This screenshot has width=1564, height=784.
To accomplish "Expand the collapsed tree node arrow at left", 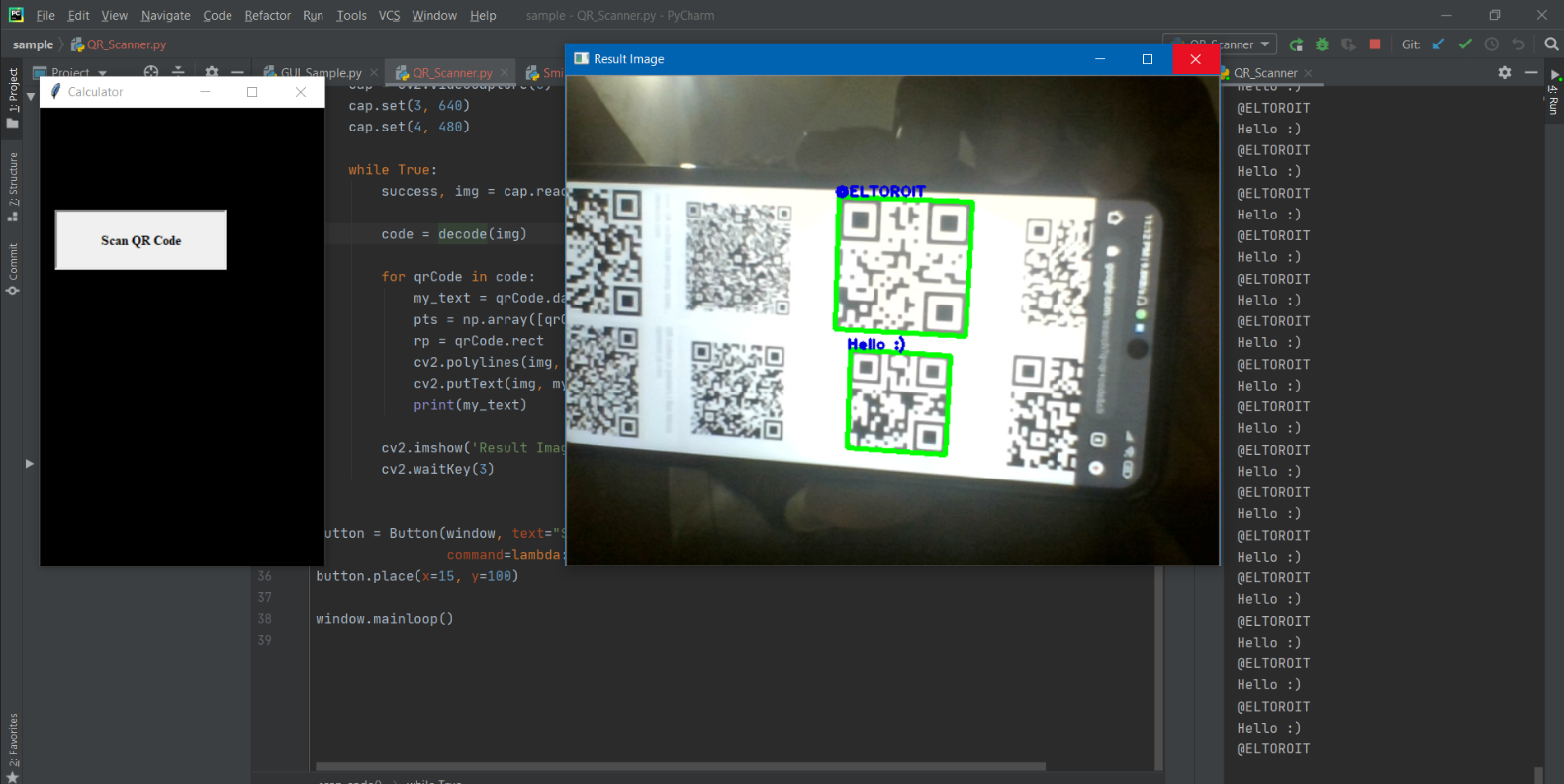I will click(30, 463).
